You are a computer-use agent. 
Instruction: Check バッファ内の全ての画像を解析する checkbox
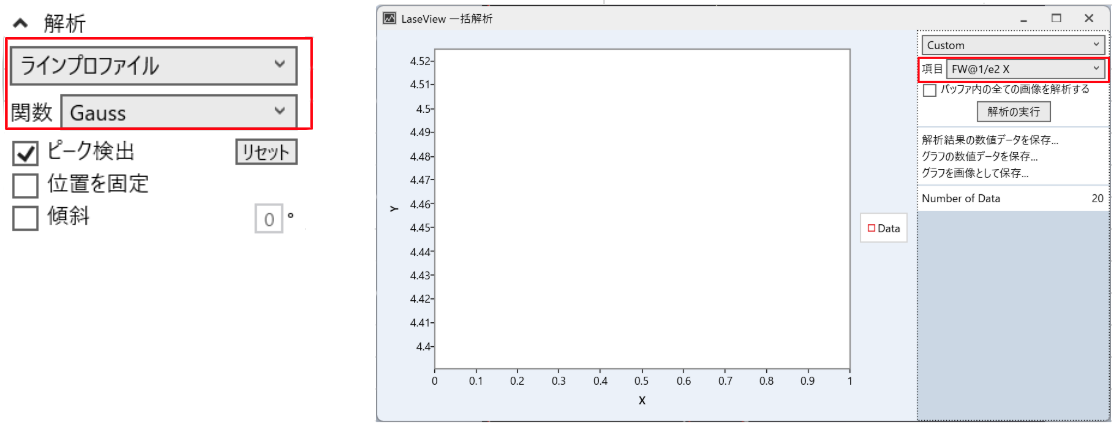tap(930, 90)
